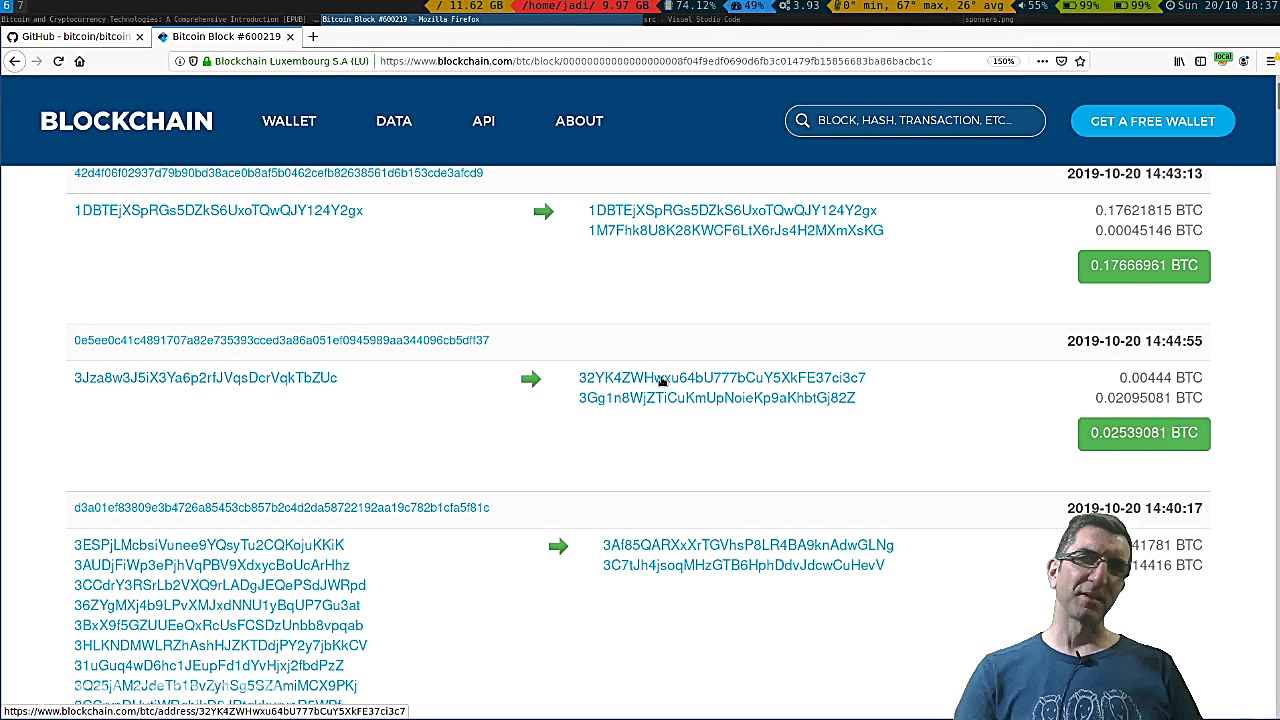Click GET A FREE WALLET button
The height and width of the screenshot is (720, 1280).
click(1153, 121)
